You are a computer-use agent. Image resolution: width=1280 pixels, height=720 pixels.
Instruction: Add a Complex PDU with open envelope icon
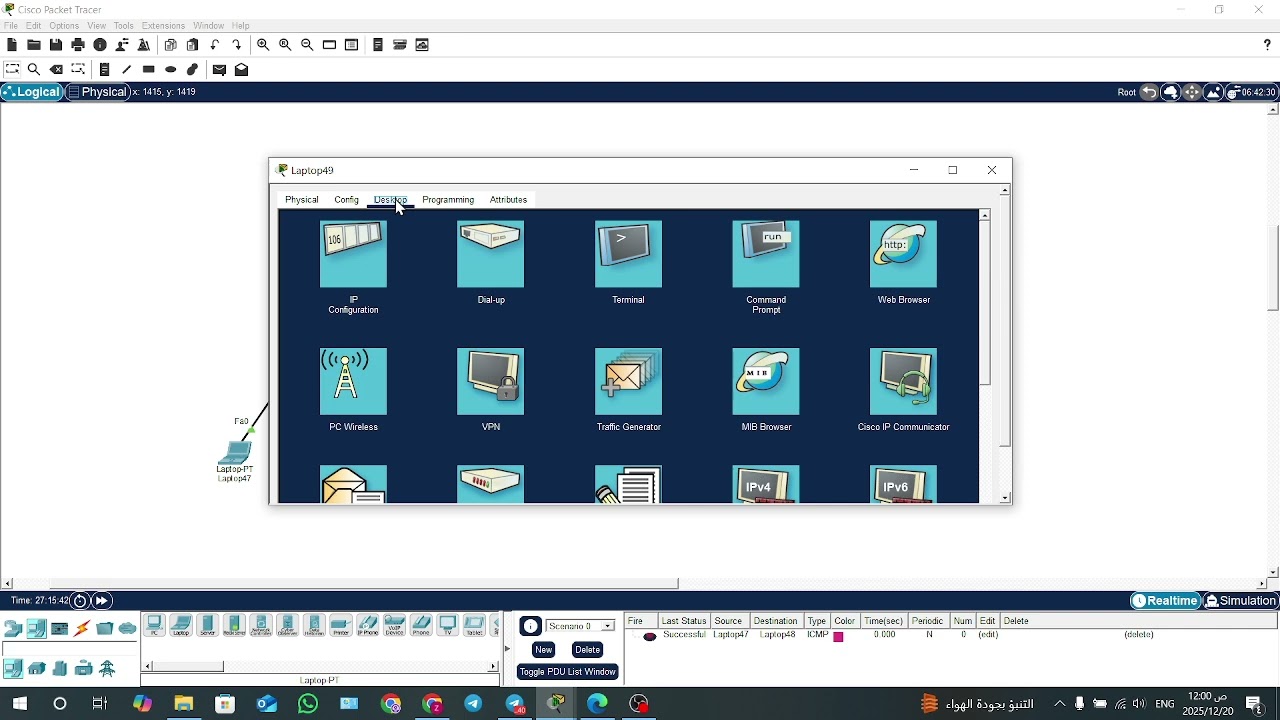242,70
